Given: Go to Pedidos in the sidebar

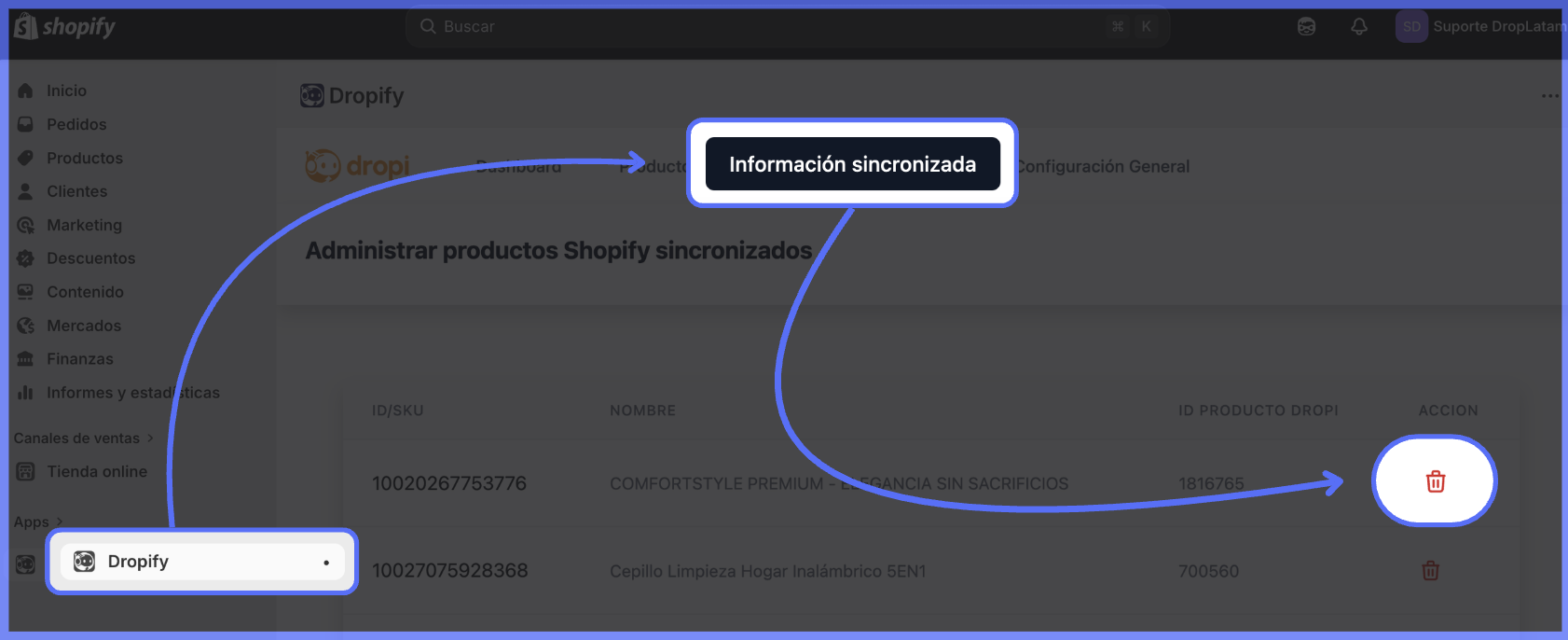Looking at the screenshot, I should tap(76, 124).
